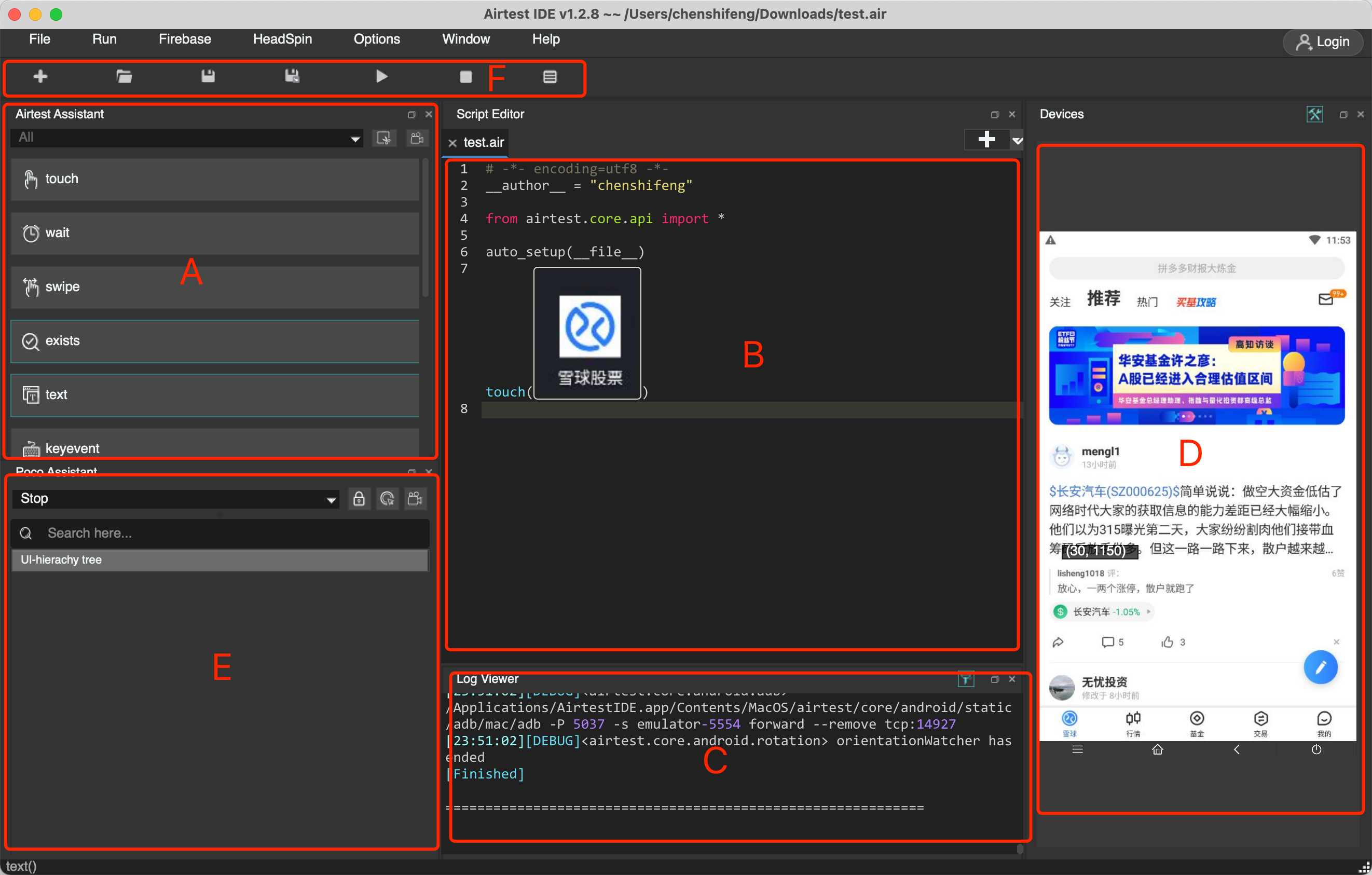Open the Firebase menu
This screenshot has width=1372, height=875.
click(x=185, y=39)
